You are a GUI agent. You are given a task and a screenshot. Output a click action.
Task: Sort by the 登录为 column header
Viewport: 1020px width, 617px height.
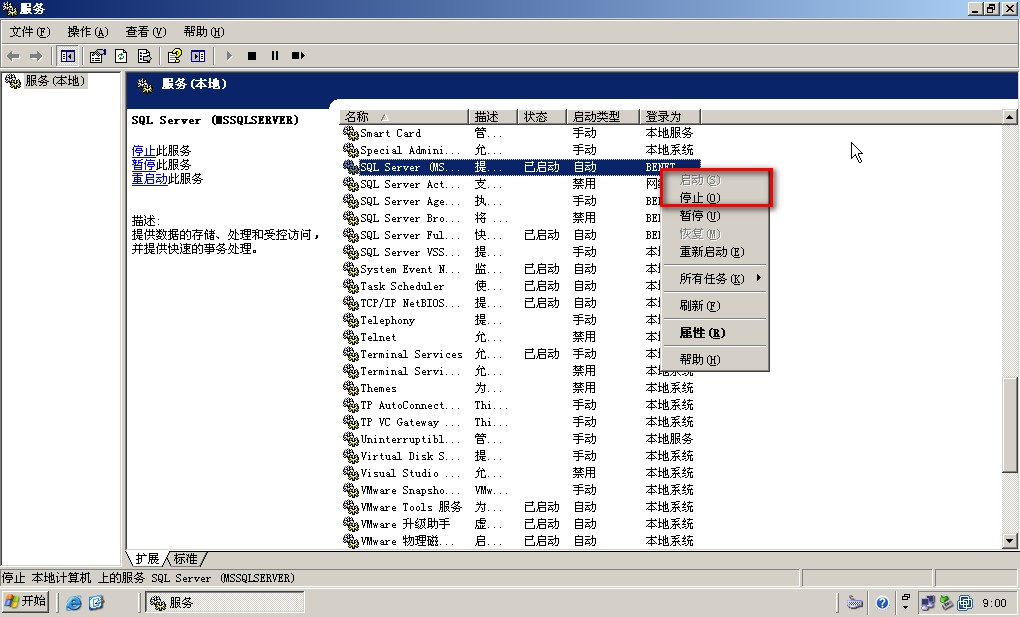tap(670, 117)
